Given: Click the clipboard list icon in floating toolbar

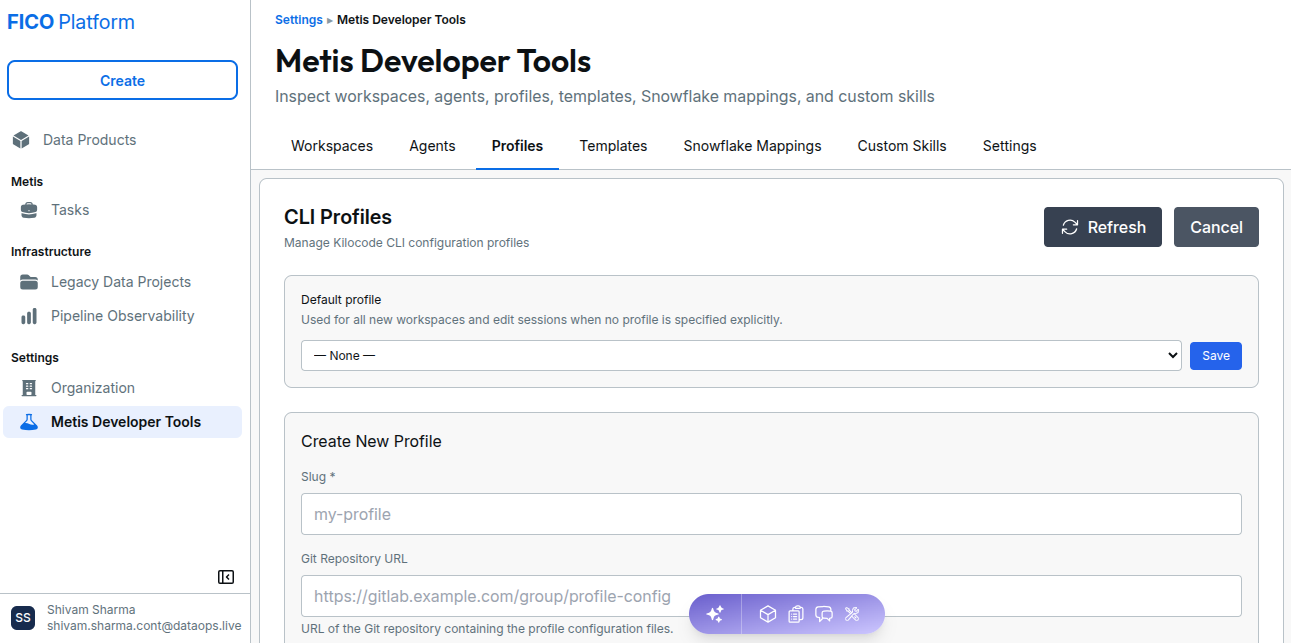Looking at the screenshot, I should click(x=796, y=614).
